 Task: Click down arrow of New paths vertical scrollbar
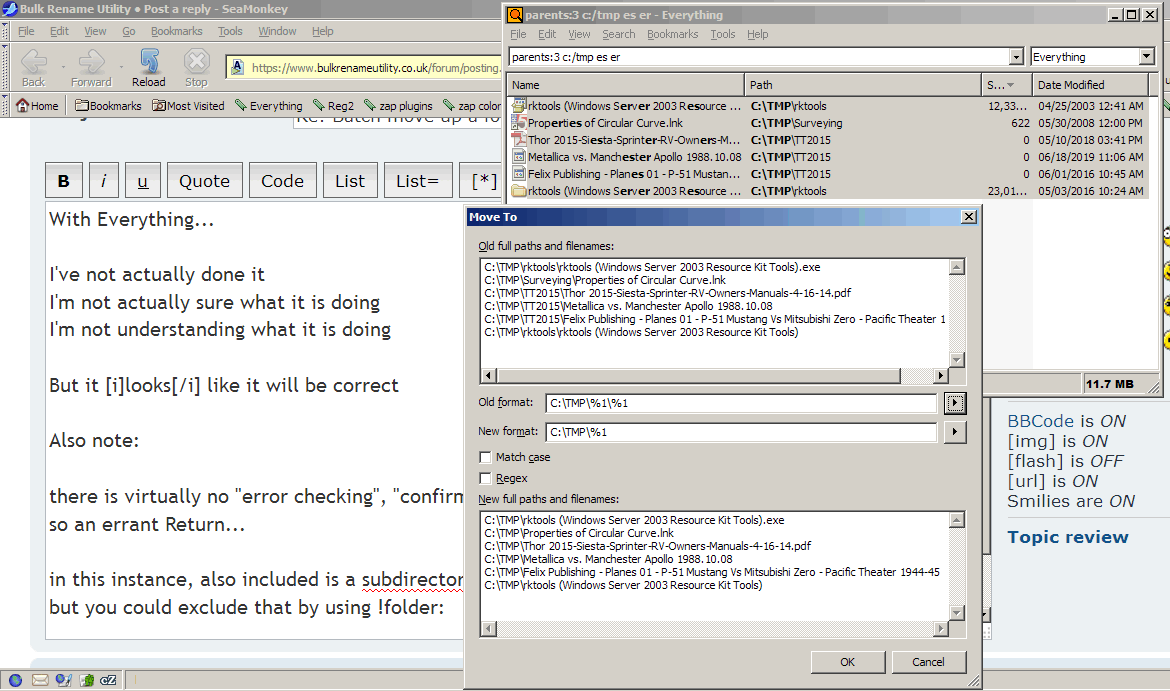tap(957, 613)
